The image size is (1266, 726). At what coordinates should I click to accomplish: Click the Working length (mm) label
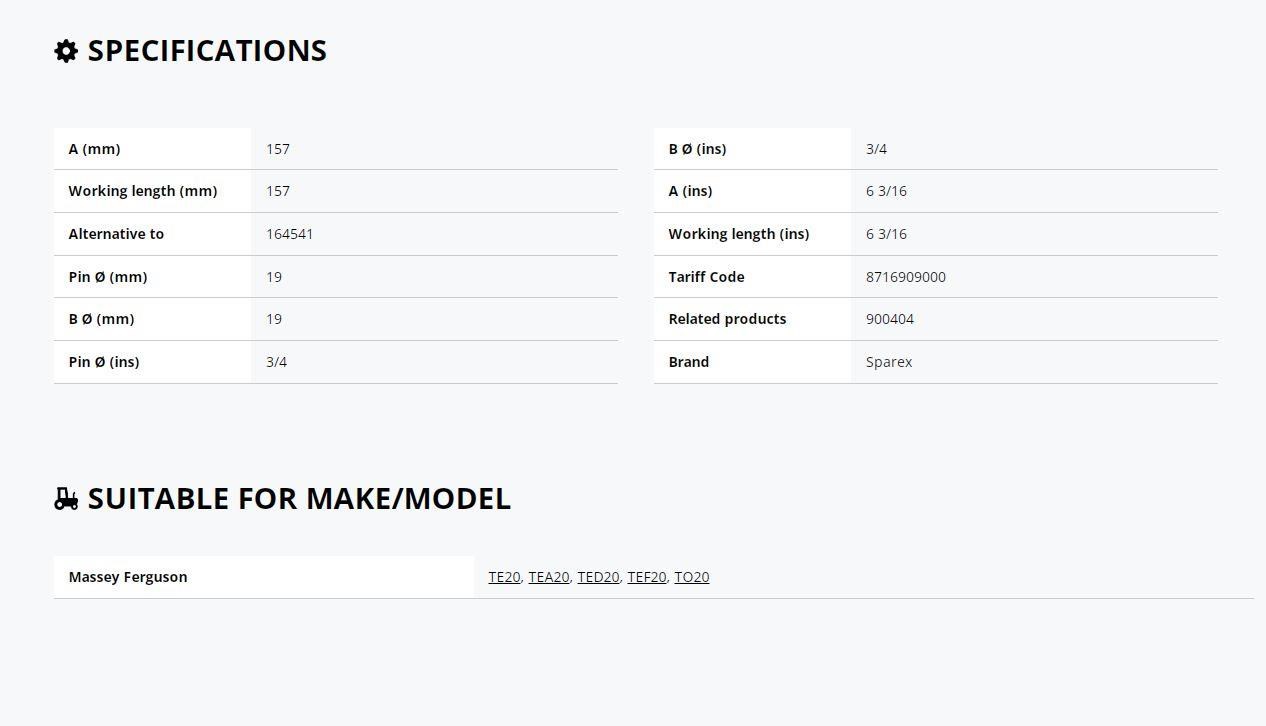pos(143,191)
